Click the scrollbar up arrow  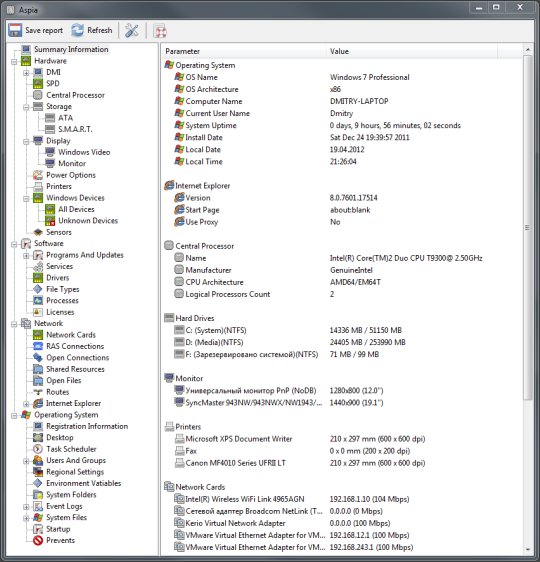(x=527, y=49)
